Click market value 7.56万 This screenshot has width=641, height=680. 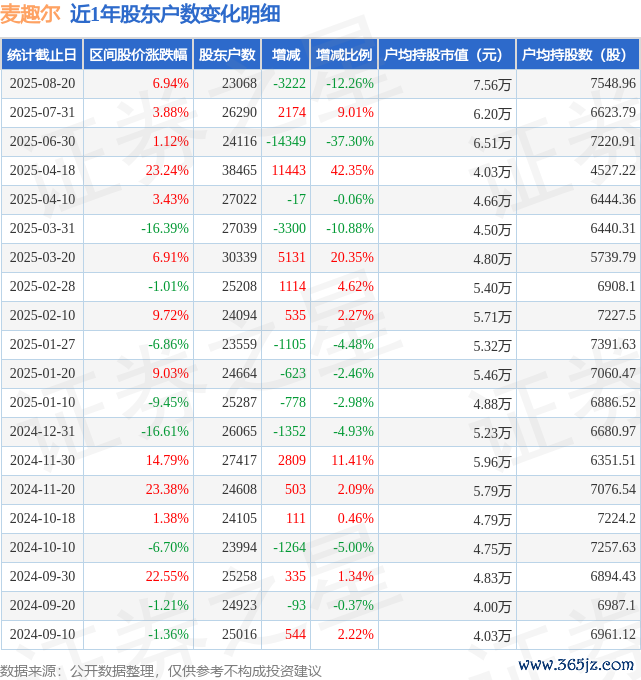pyautogui.click(x=492, y=85)
